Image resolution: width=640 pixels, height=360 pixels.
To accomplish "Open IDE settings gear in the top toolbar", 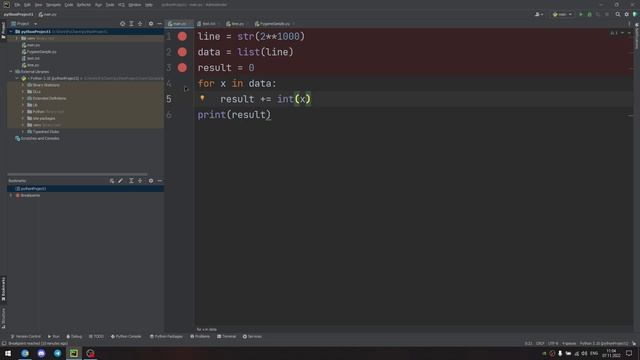I will pyautogui.click(x=627, y=14).
